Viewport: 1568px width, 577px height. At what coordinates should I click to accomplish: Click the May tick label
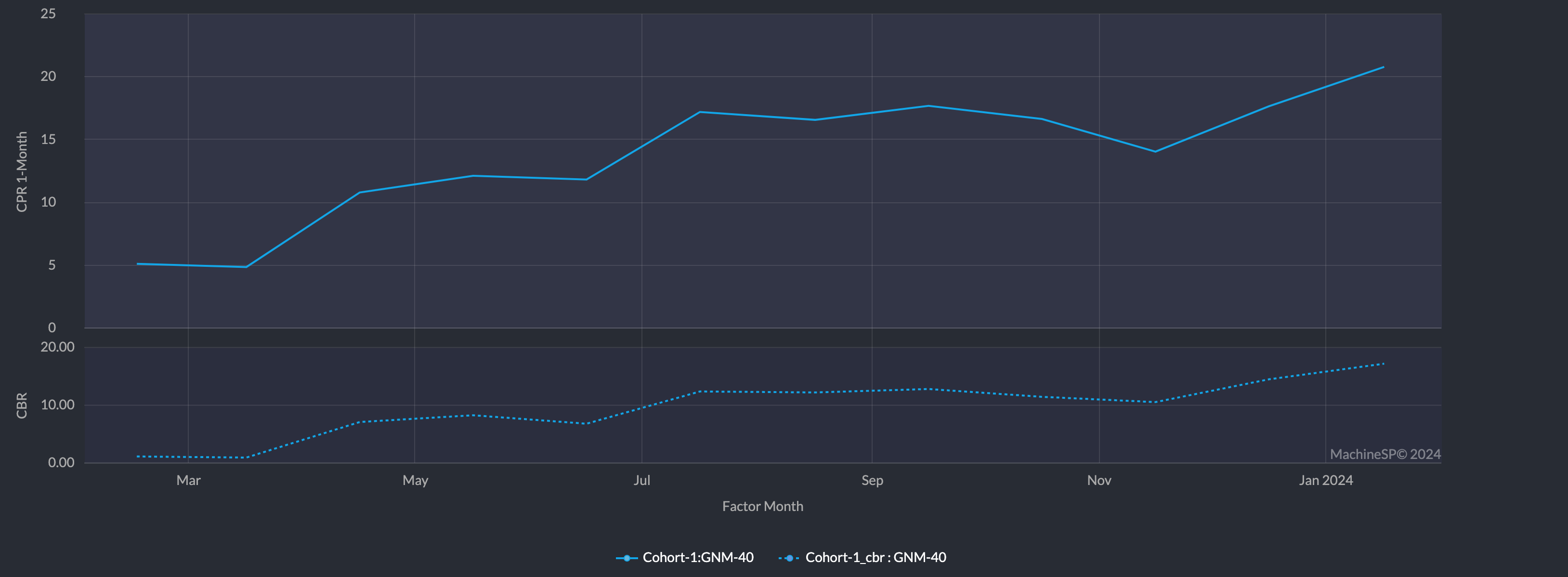click(x=415, y=480)
